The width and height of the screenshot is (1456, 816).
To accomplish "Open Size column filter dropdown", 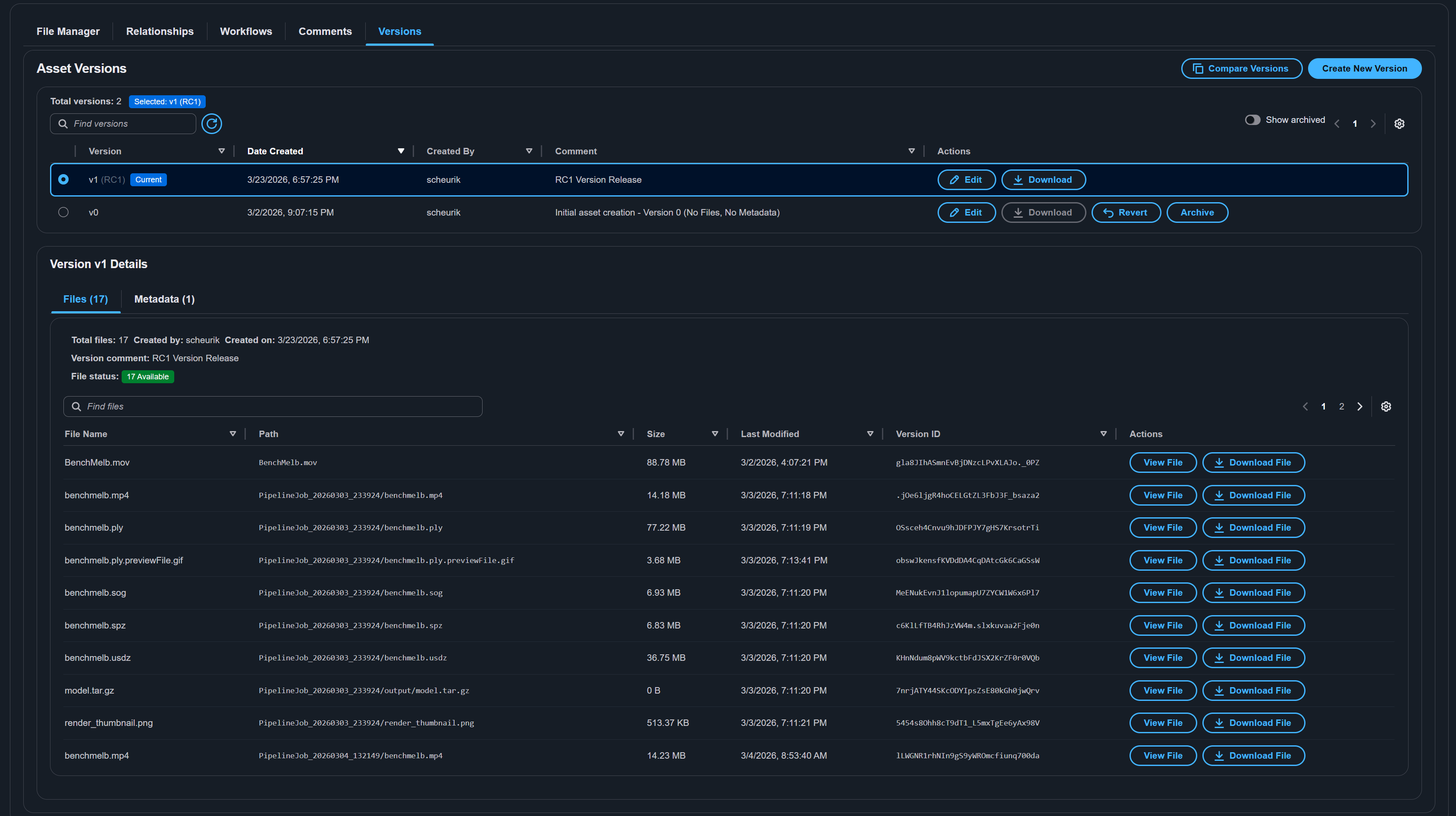I will [x=715, y=433].
